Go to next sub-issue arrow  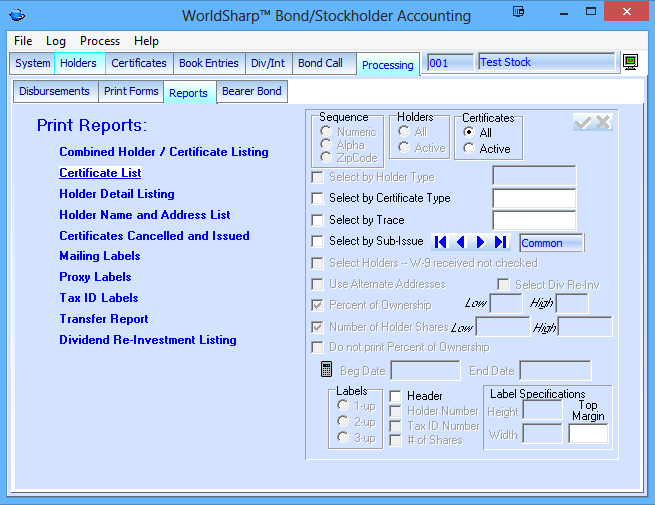tap(480, 242)
